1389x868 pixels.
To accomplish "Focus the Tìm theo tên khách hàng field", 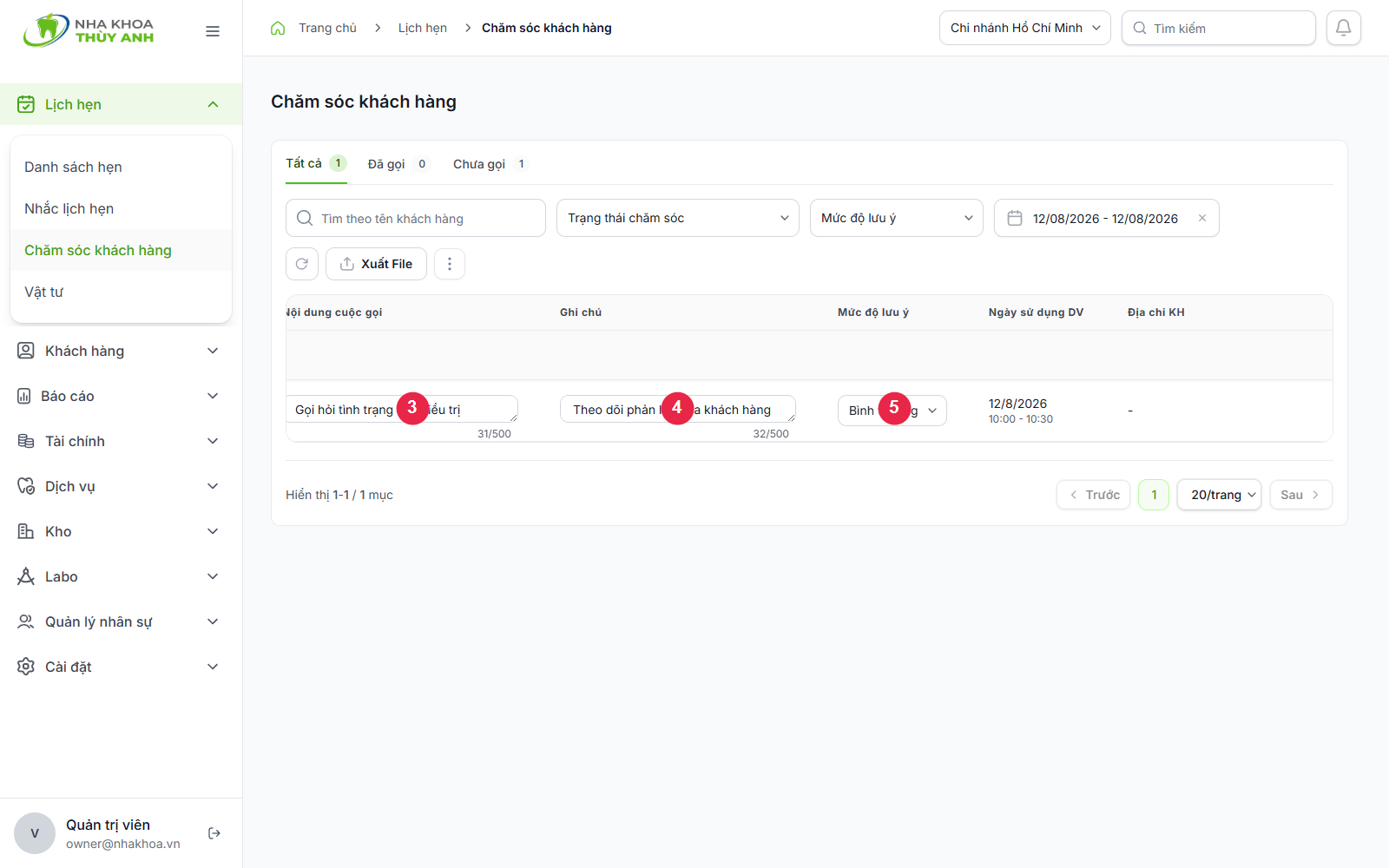I will coord(416,218).
